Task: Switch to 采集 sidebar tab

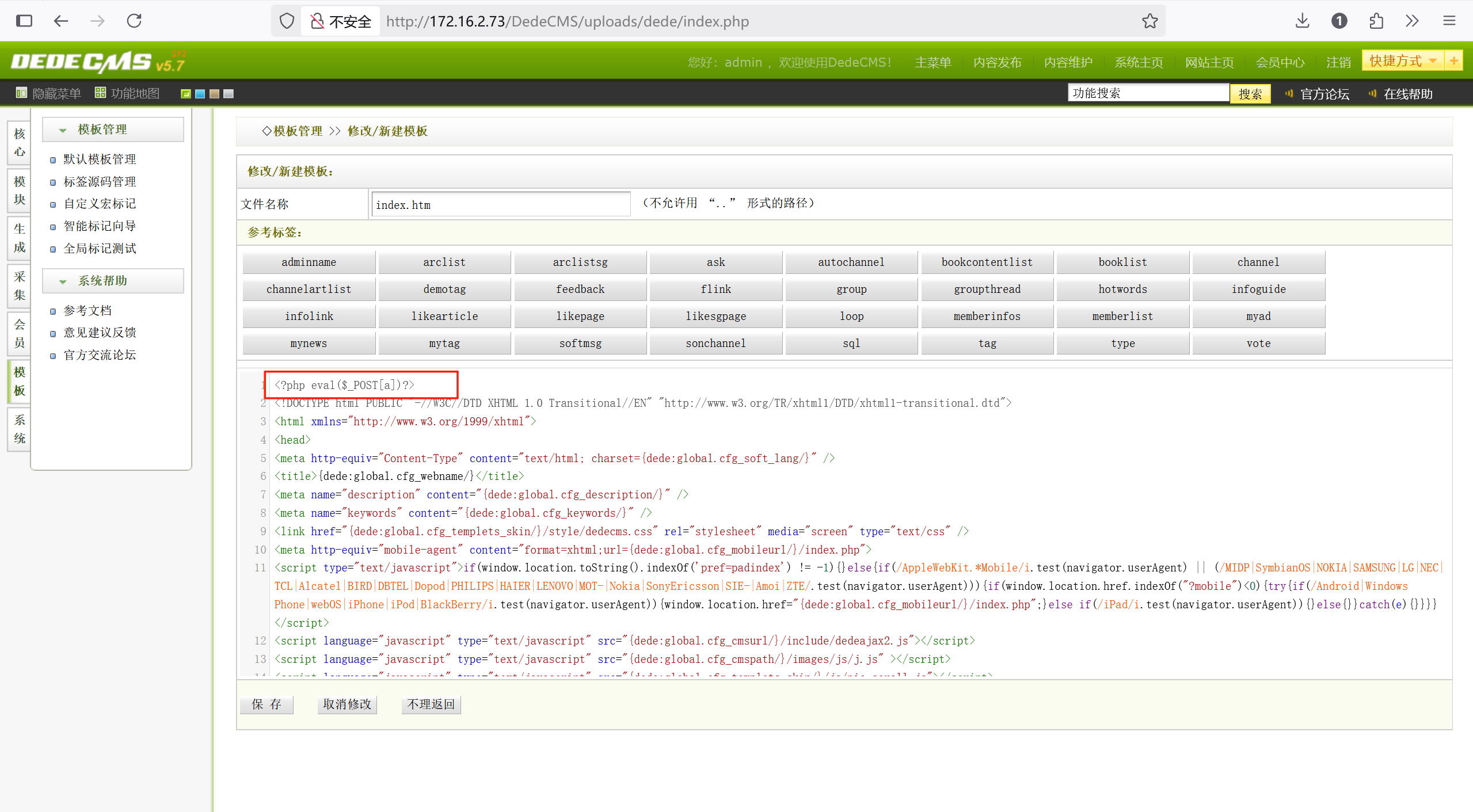Action: click(20, 286)
